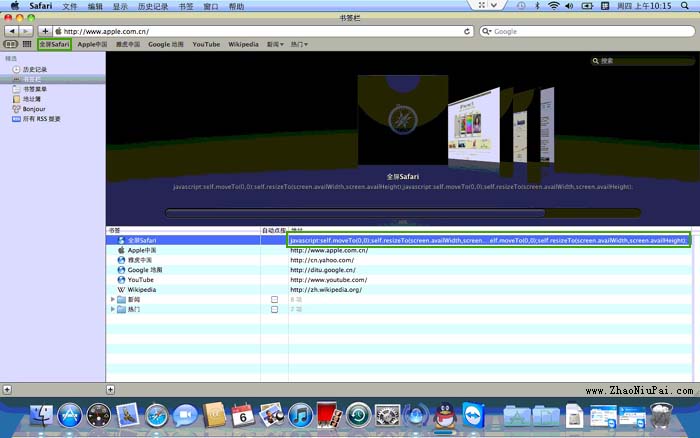
Task: Toggle auto-click checkbox for 热门 folder
Action: pos(275,309)
